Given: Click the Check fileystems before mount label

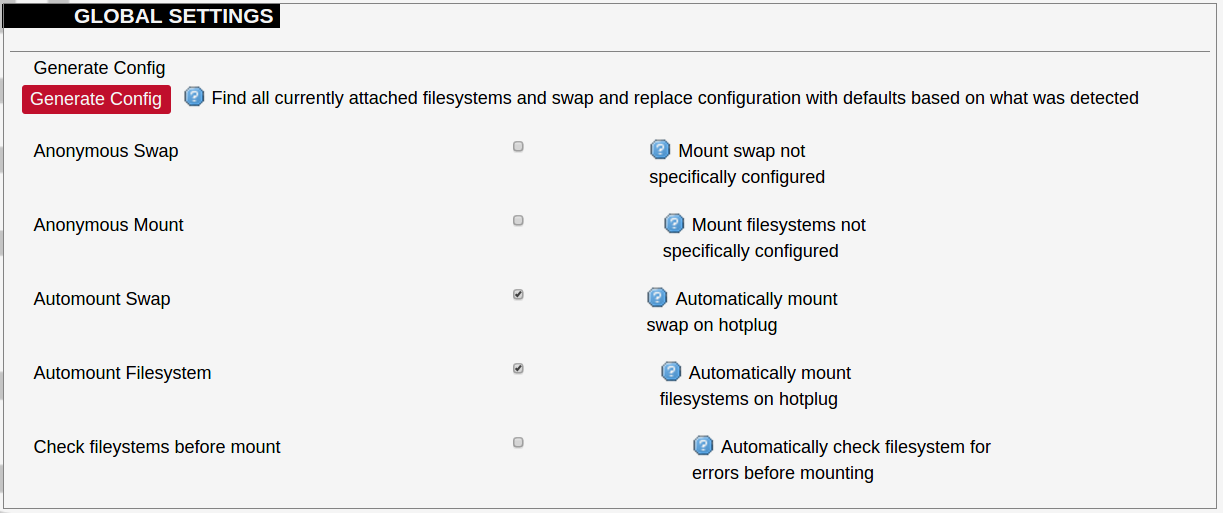Looking at the screenshot, I should click(x=157, y=447).
